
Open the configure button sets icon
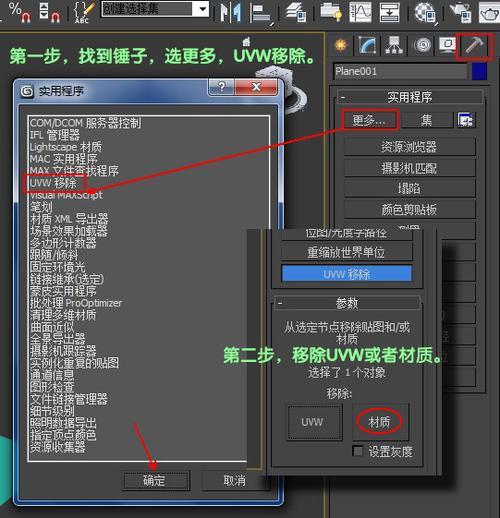[x=466, y=120]
